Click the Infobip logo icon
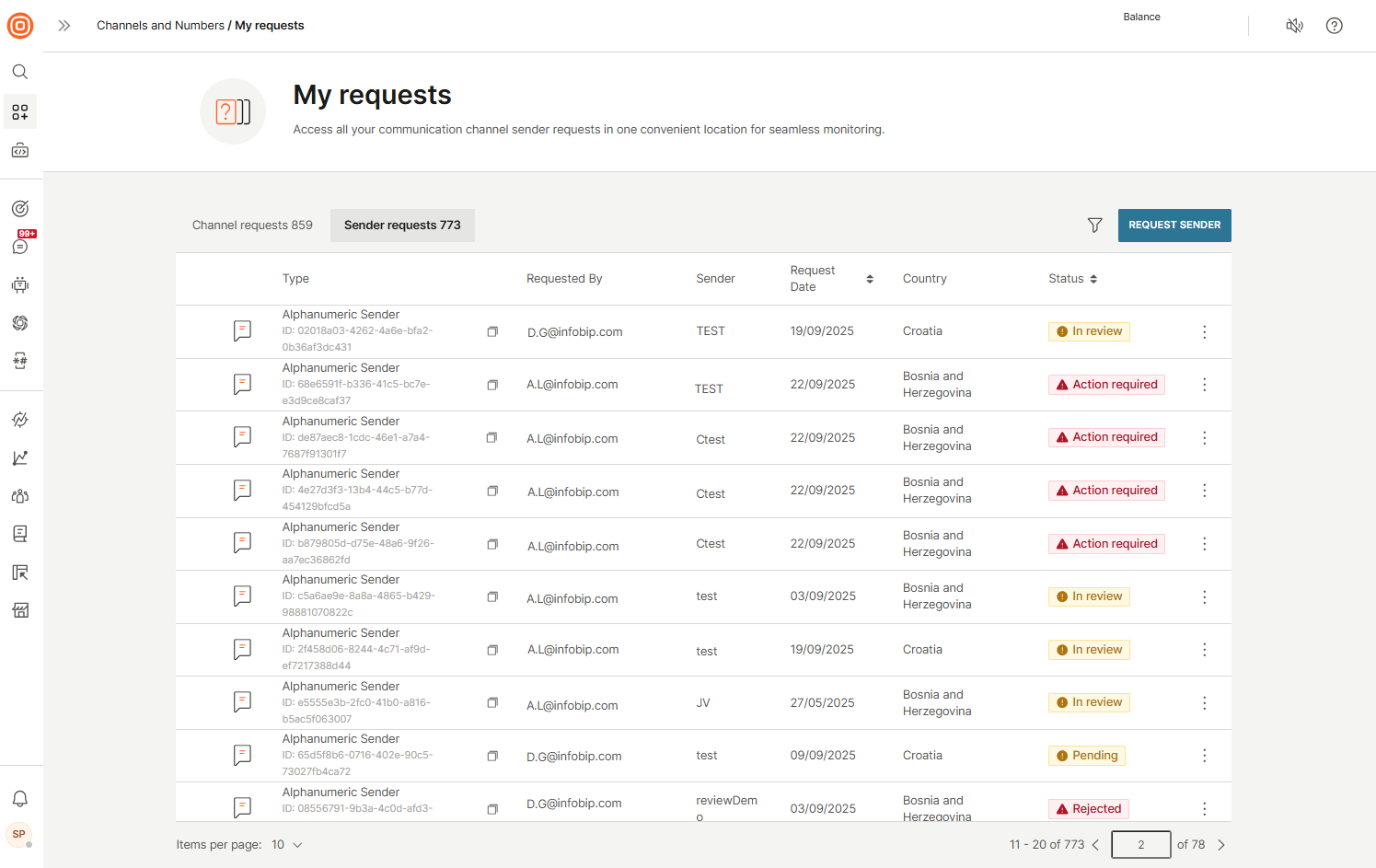1376x868 pixels. click(x=20, y=26)
